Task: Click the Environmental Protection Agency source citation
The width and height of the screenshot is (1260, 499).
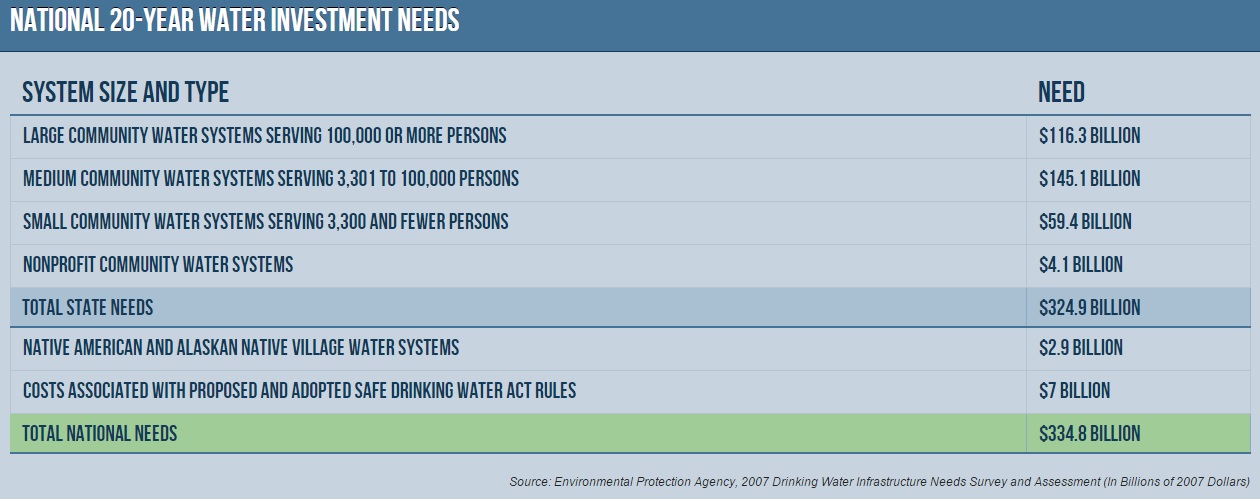Action: tap(879, 482)
